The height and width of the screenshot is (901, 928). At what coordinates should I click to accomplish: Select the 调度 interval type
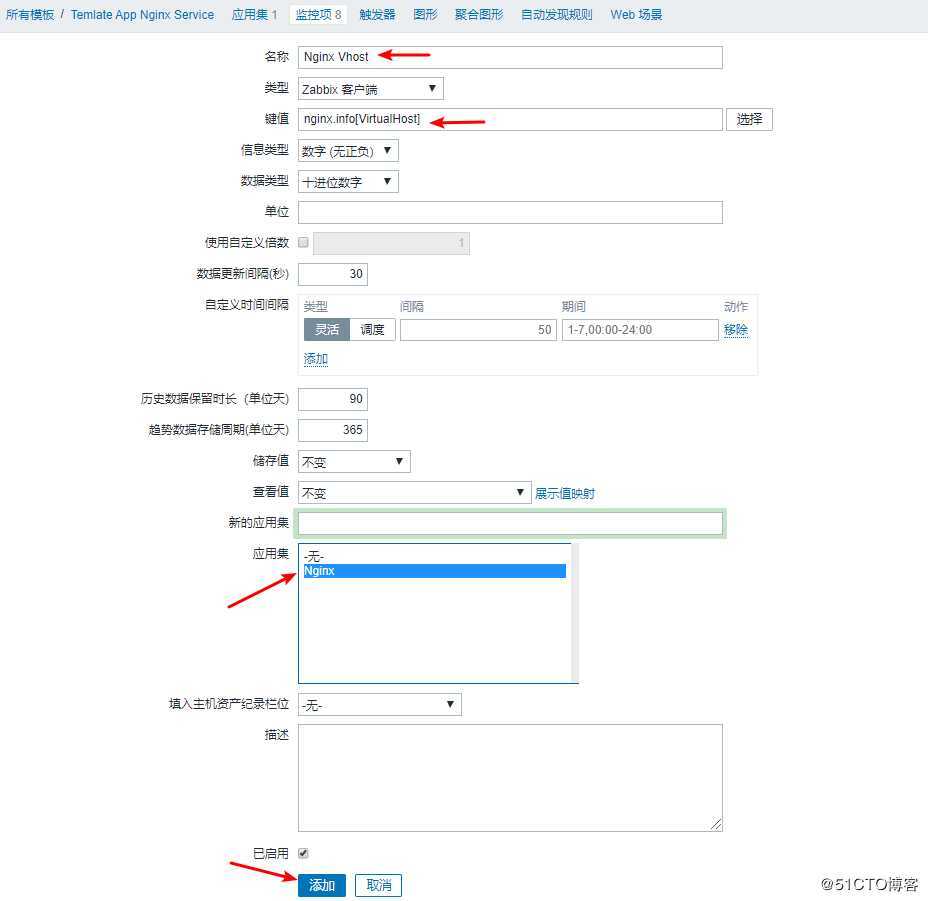click(x=372, y=329)
